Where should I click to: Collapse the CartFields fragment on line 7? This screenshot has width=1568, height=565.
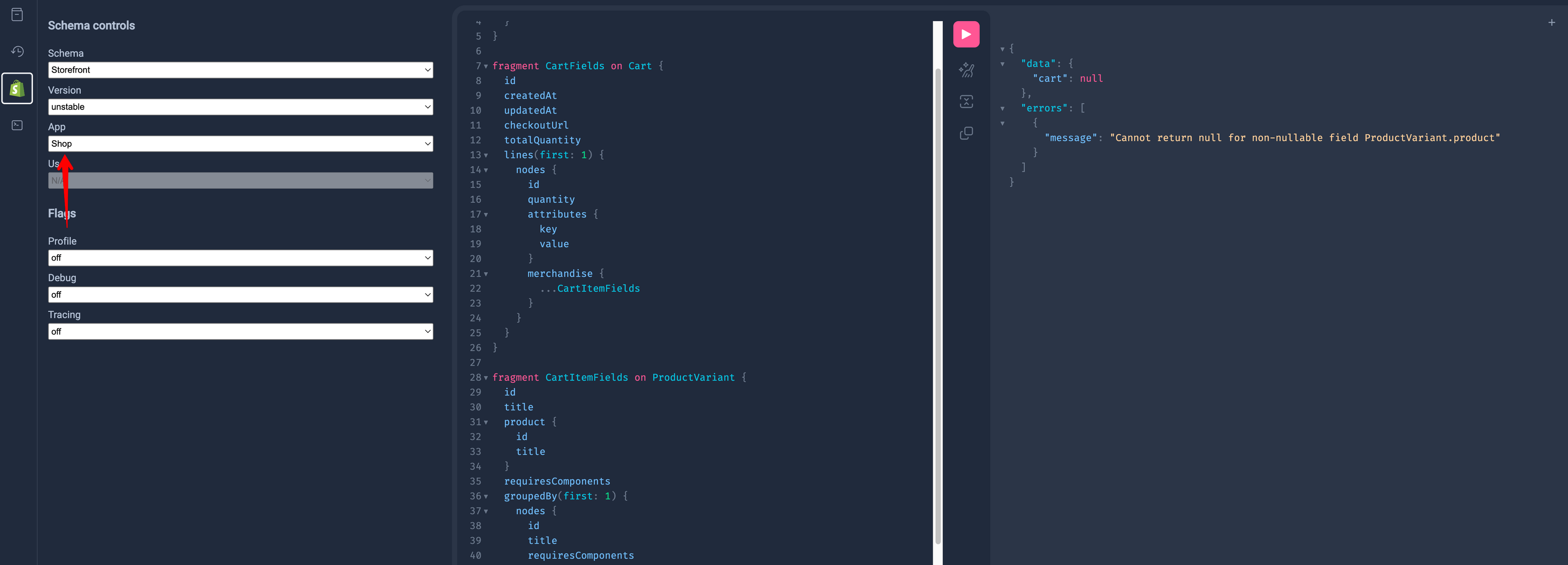486,66
